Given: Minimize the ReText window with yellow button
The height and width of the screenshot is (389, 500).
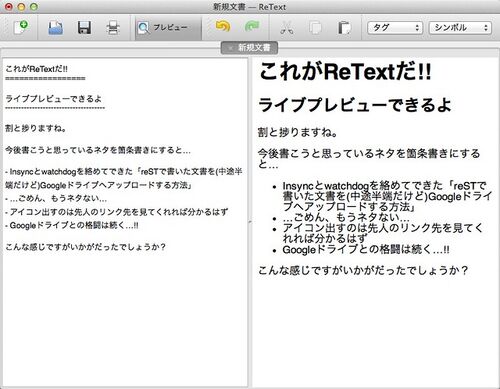Looking at the screenshot, I should pos(21,7).
